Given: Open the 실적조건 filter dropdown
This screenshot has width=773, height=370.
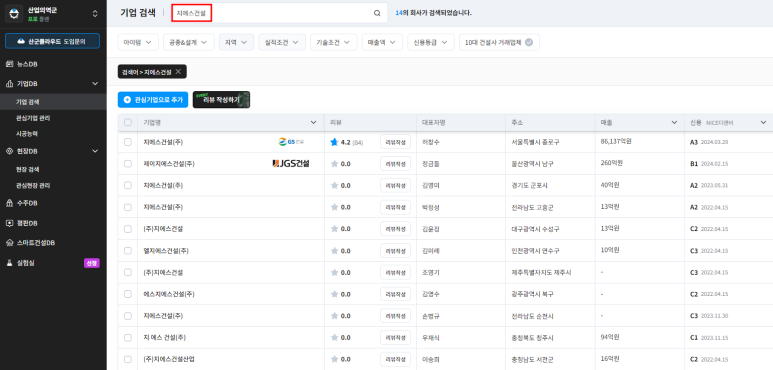Looking at the screenshot, I should (282, 42).
